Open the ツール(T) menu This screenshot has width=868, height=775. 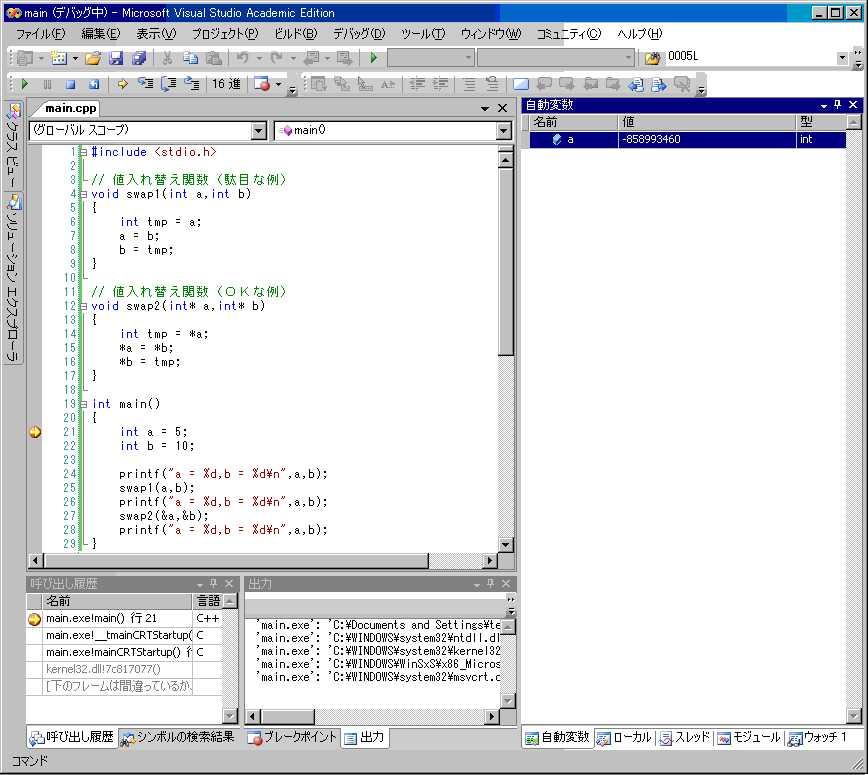click(423, 34)
